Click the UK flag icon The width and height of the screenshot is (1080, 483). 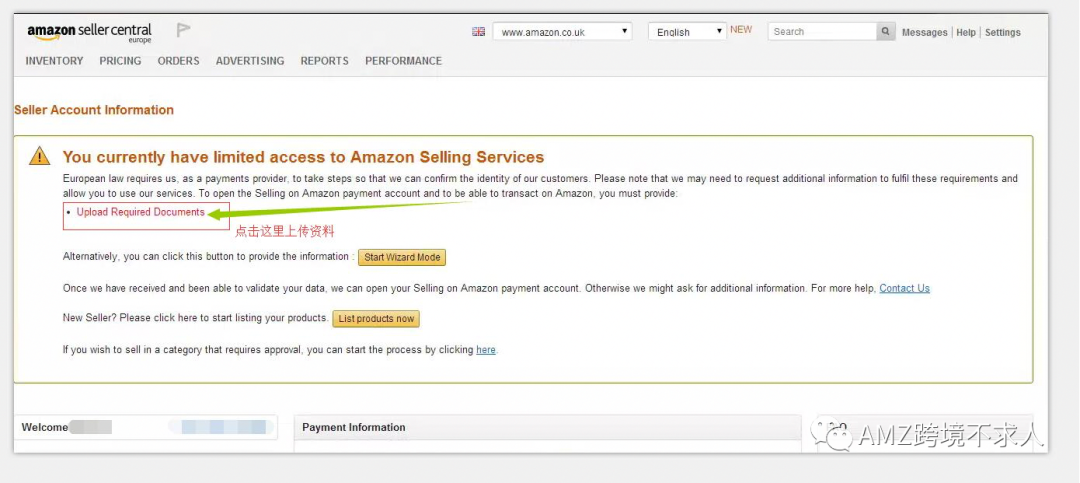pos(478,32)
